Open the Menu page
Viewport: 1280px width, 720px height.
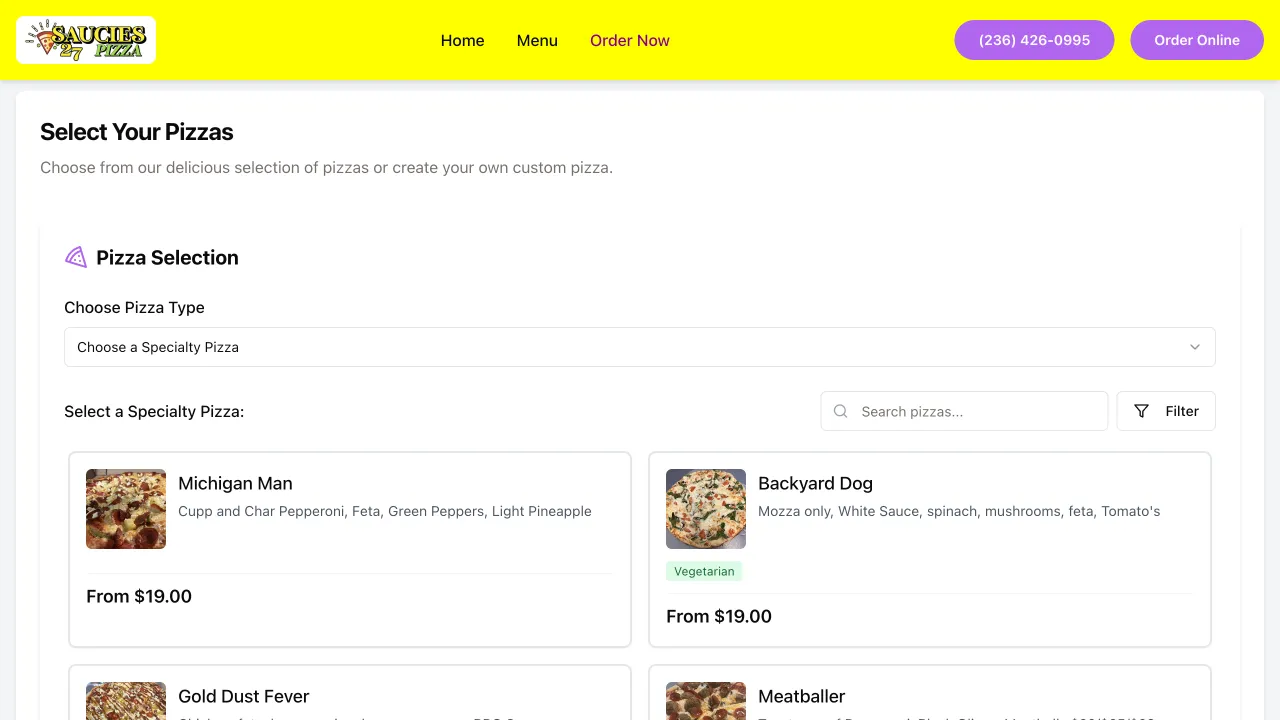click(537, 40)
